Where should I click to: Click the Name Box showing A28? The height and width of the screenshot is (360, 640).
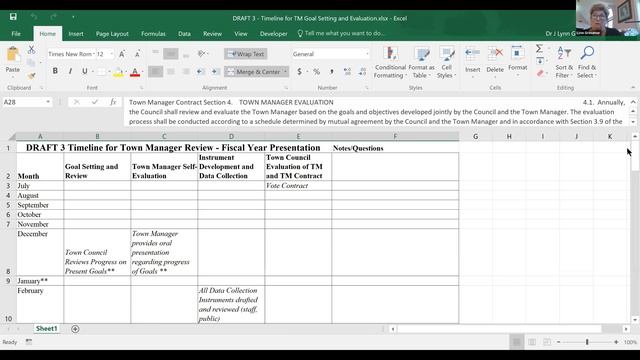point(24,102)
